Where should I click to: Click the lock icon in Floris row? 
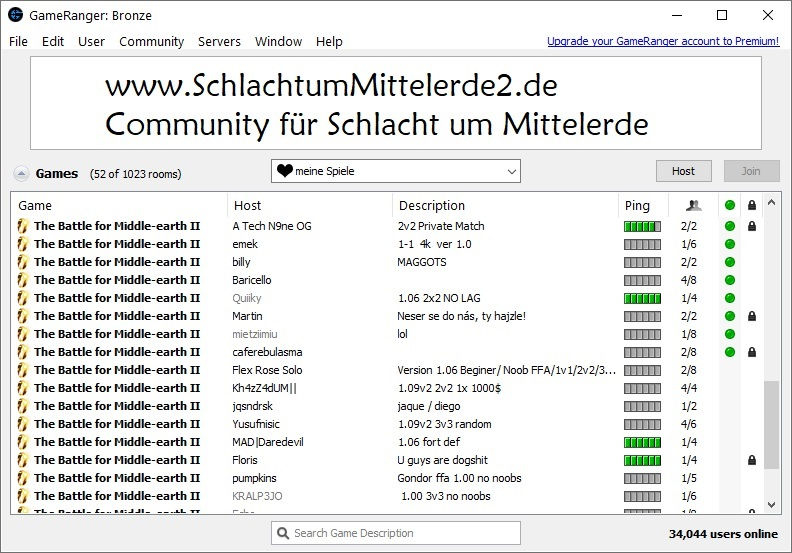[x=752, y=460]
